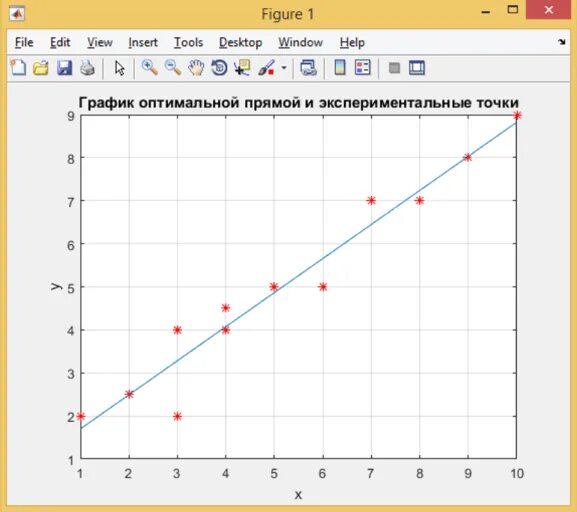This screenshot has height=512, width=577.
Task: Click the MATLAB logo window icon
Action: [x=17, y=14]
